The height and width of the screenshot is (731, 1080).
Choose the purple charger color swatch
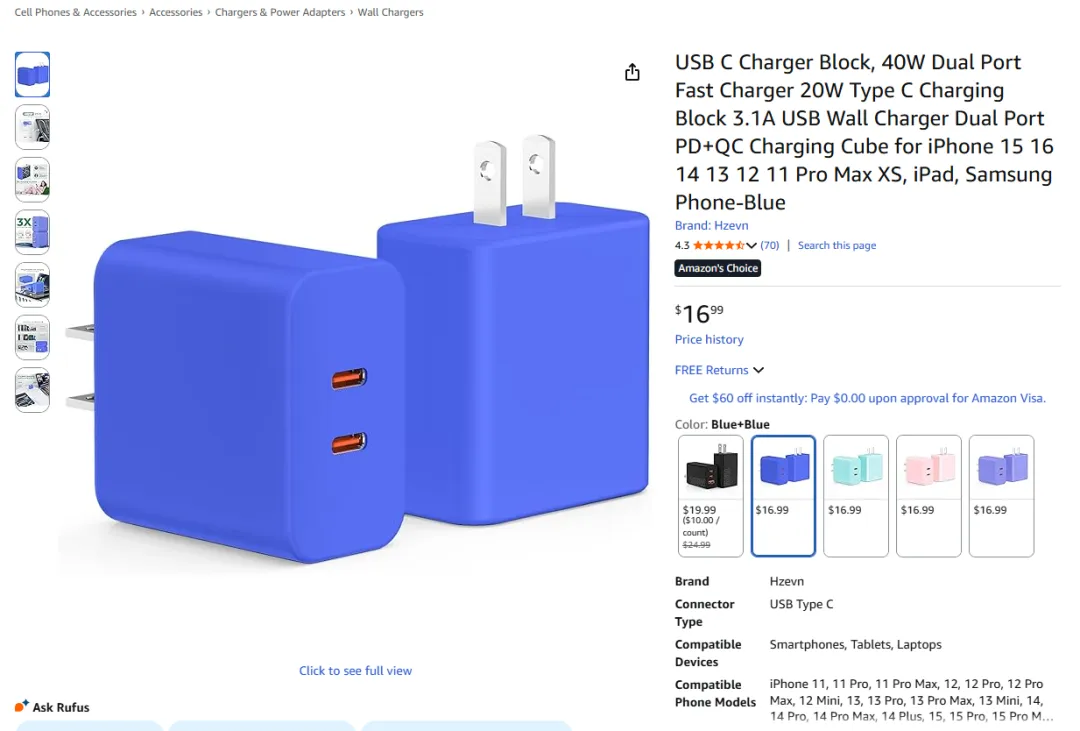point(1001,495)
